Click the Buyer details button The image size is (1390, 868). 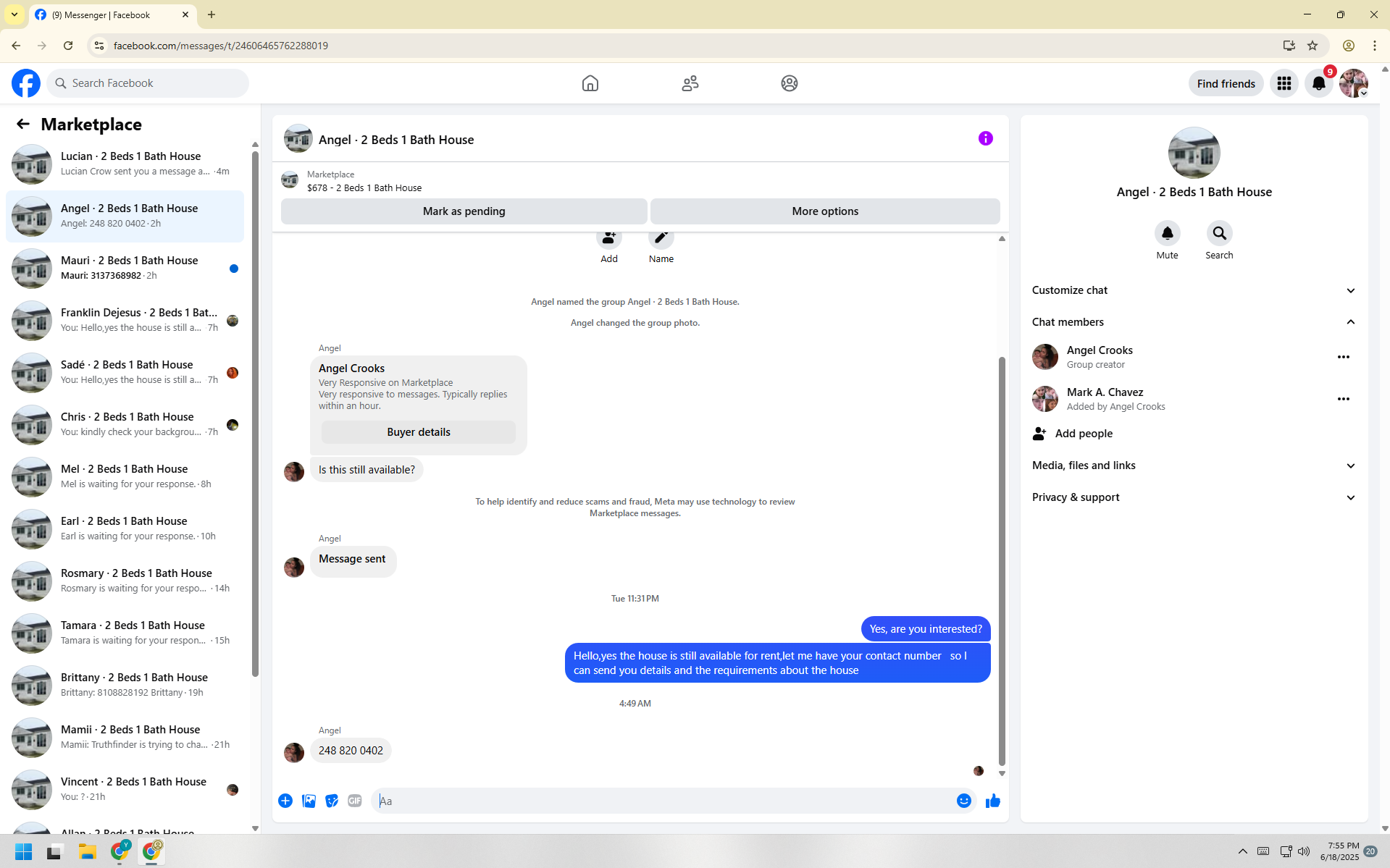[x=419, y=432]
